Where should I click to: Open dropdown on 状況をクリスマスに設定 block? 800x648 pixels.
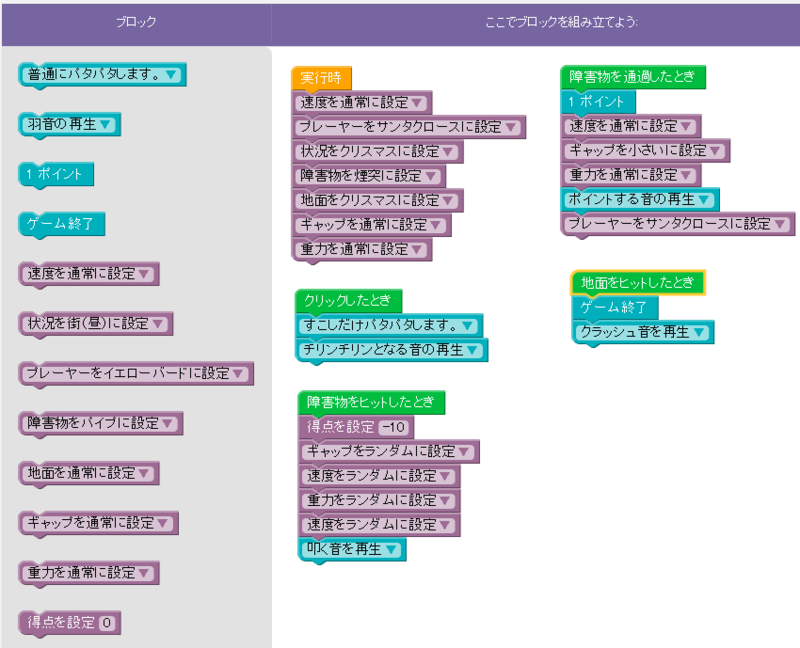click(x=448, y=152)
